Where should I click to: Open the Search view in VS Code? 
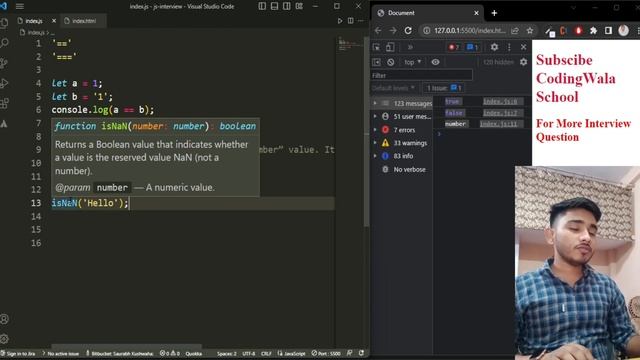point(4,42)
